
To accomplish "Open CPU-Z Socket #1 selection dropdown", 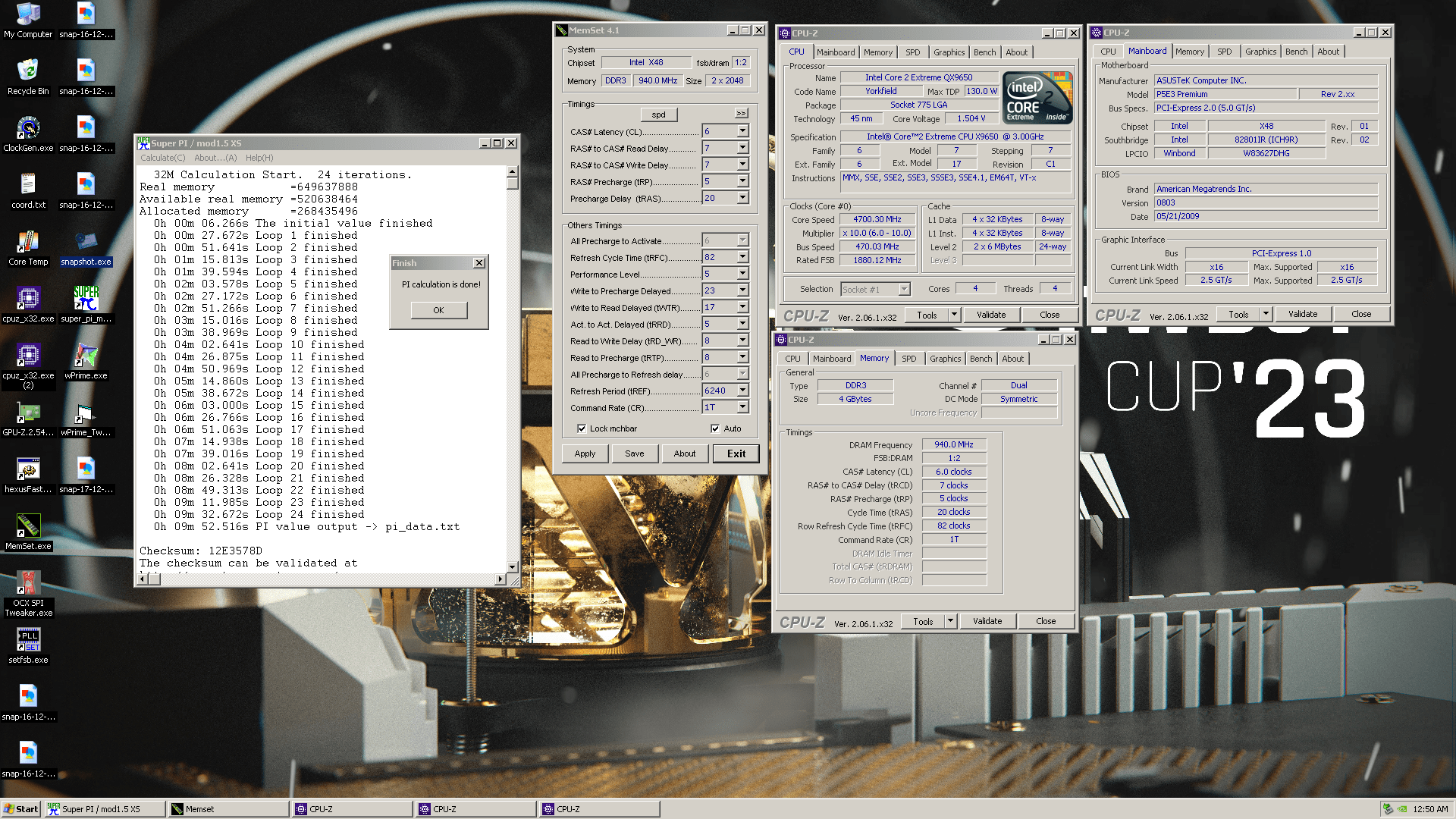I will point(904,289).
